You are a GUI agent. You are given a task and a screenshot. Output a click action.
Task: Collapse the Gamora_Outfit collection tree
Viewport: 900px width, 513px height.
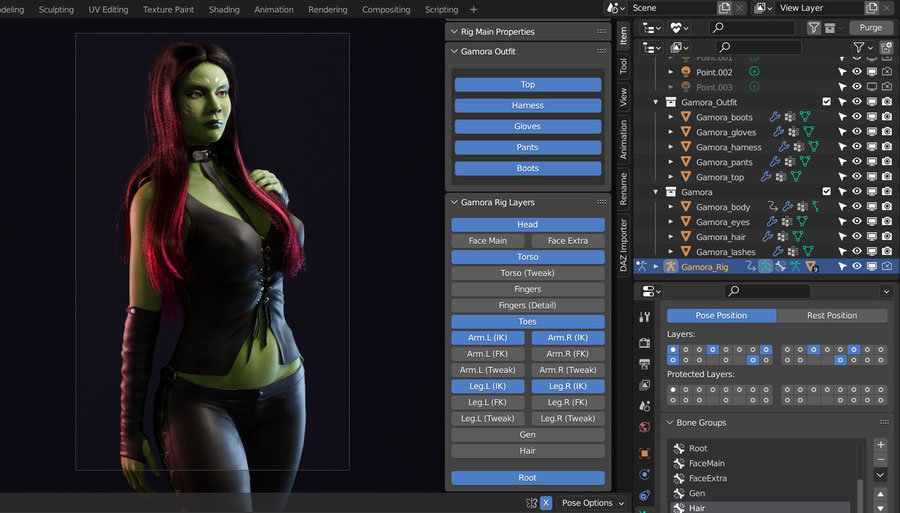[x=655, y=102]
